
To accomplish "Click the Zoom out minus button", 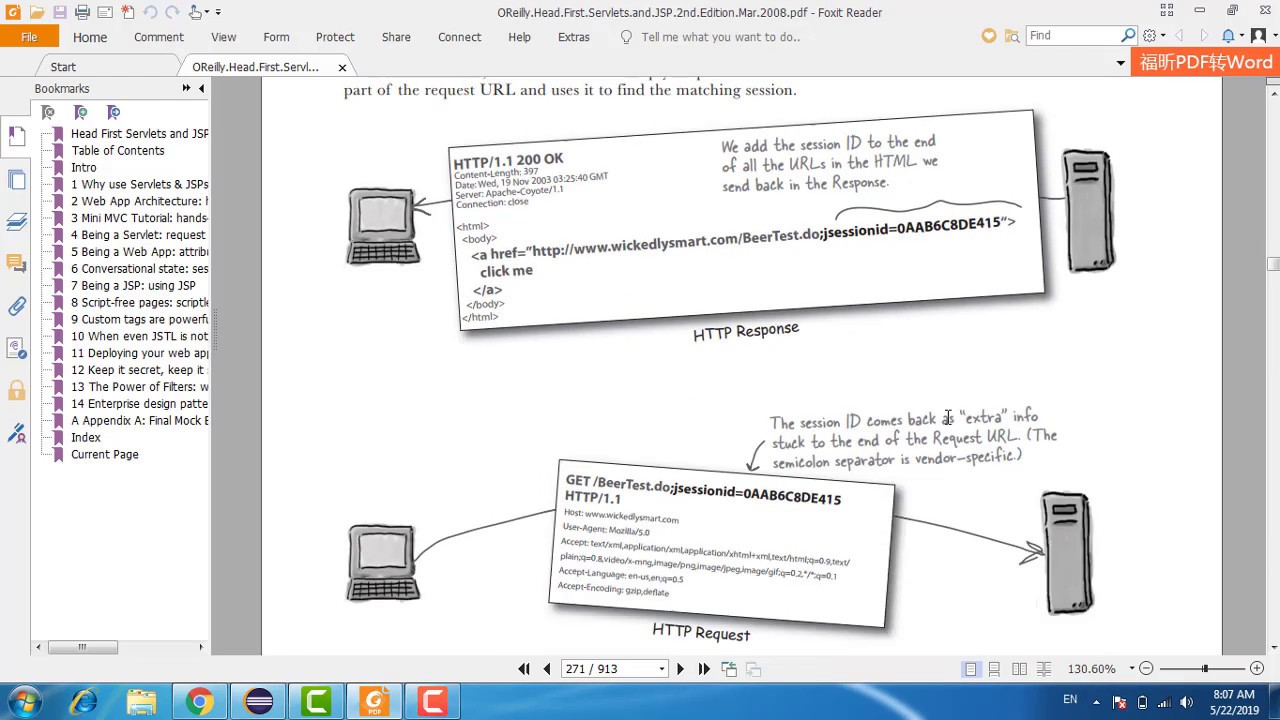I will (x=1147, y=668).
